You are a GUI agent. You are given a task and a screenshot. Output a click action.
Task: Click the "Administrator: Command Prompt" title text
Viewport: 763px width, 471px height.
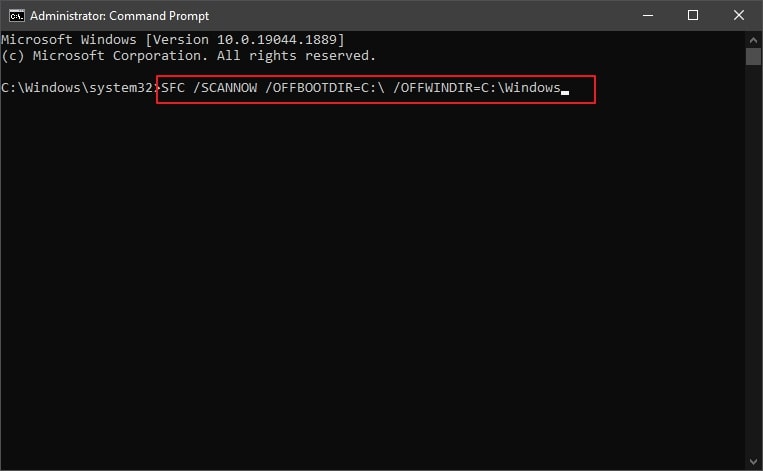pos(119,16)
